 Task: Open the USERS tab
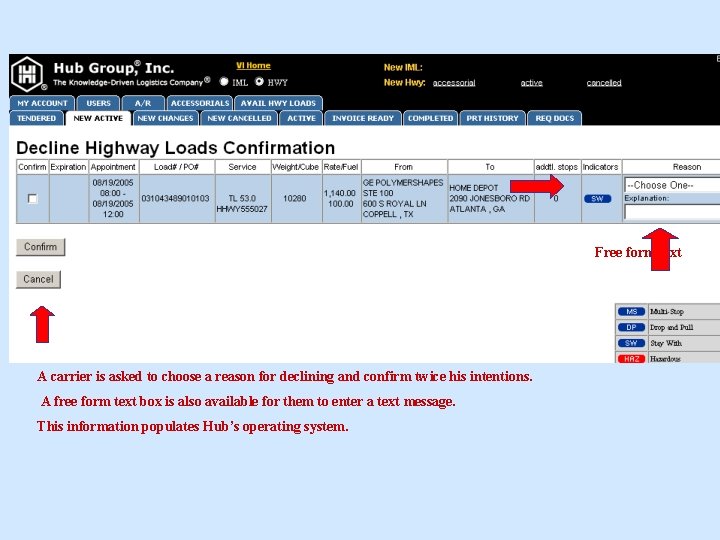pos(98,103)
